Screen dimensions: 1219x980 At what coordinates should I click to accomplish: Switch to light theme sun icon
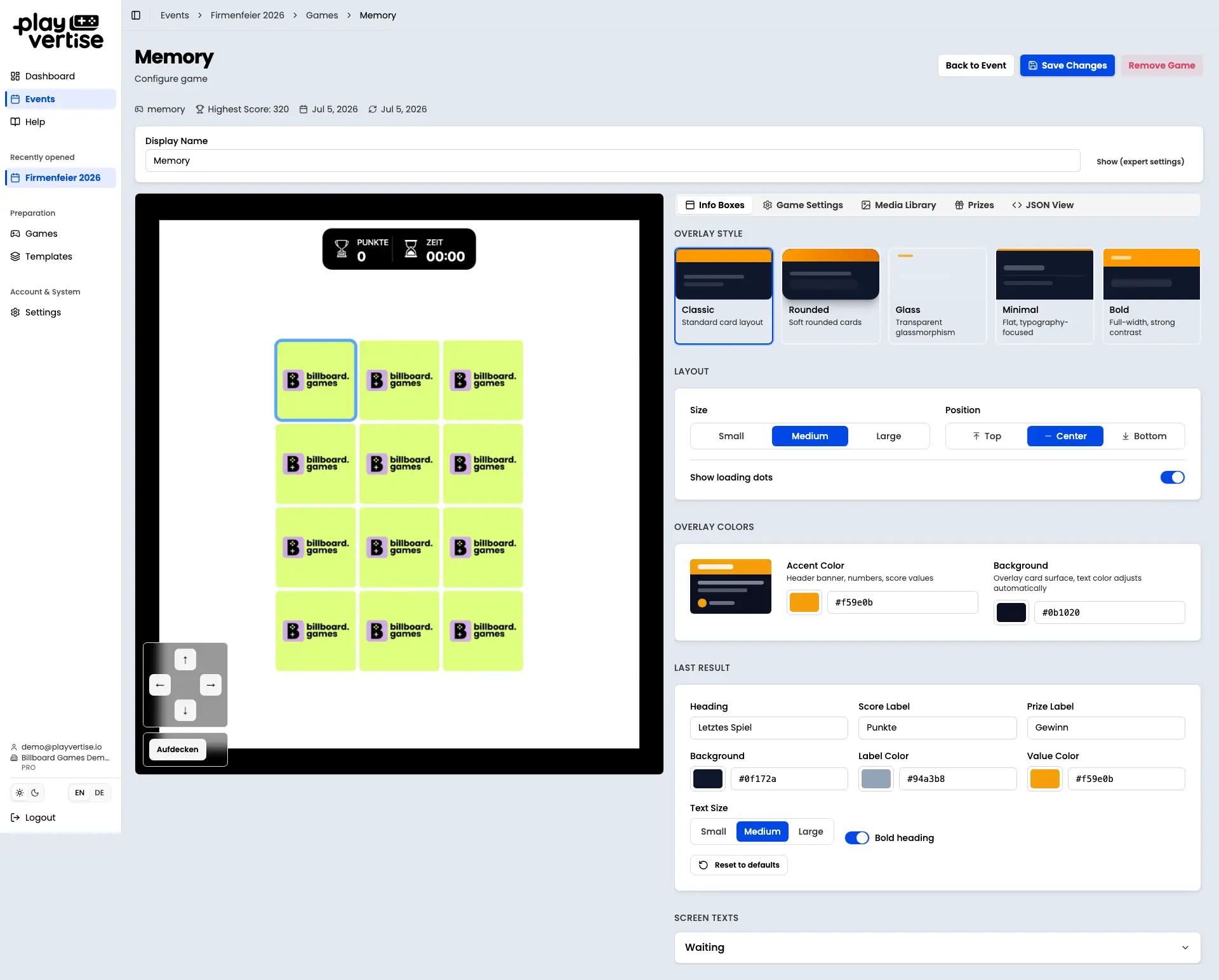click(x=20, y=793)
